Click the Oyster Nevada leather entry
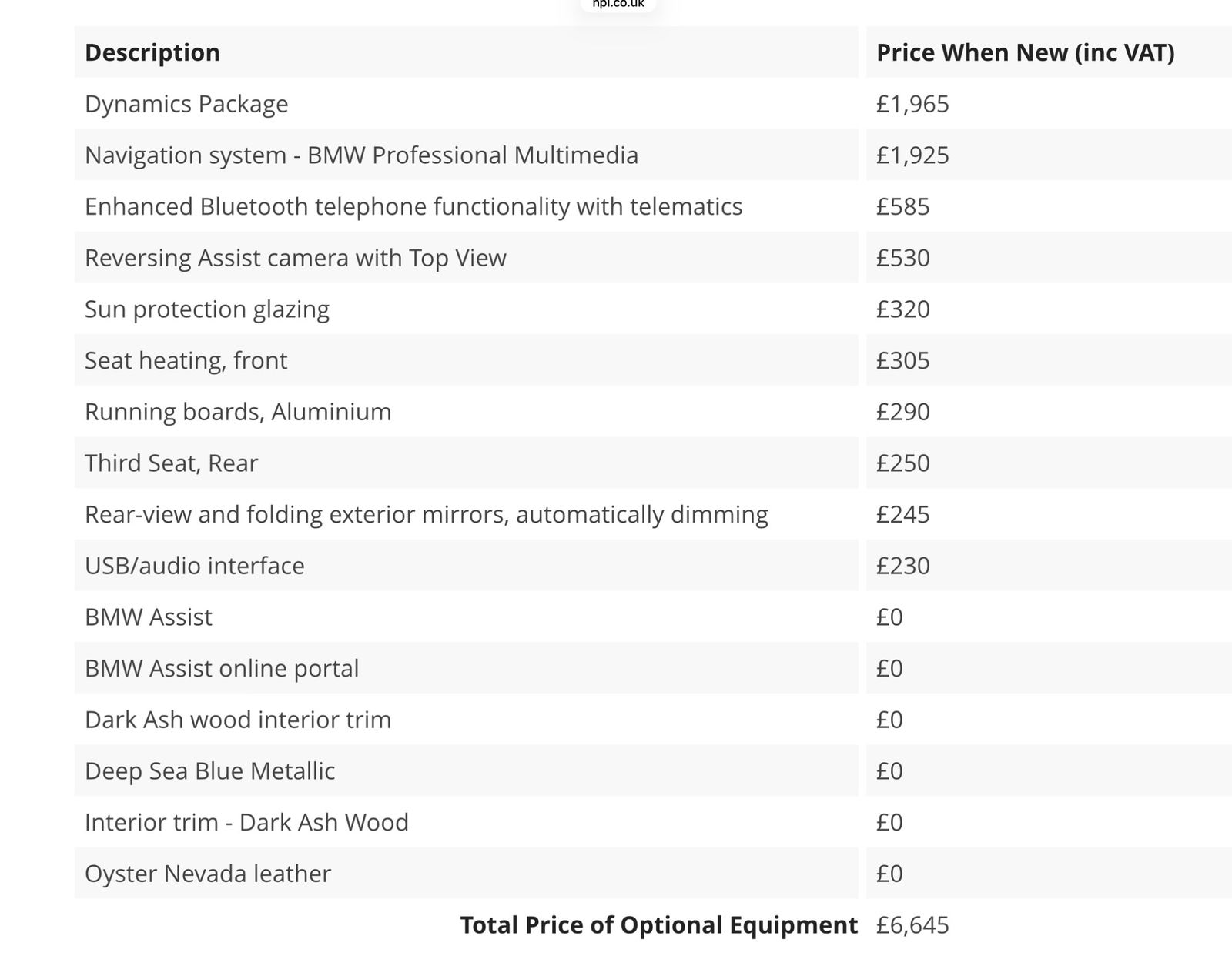 click(x=208, y=874)
